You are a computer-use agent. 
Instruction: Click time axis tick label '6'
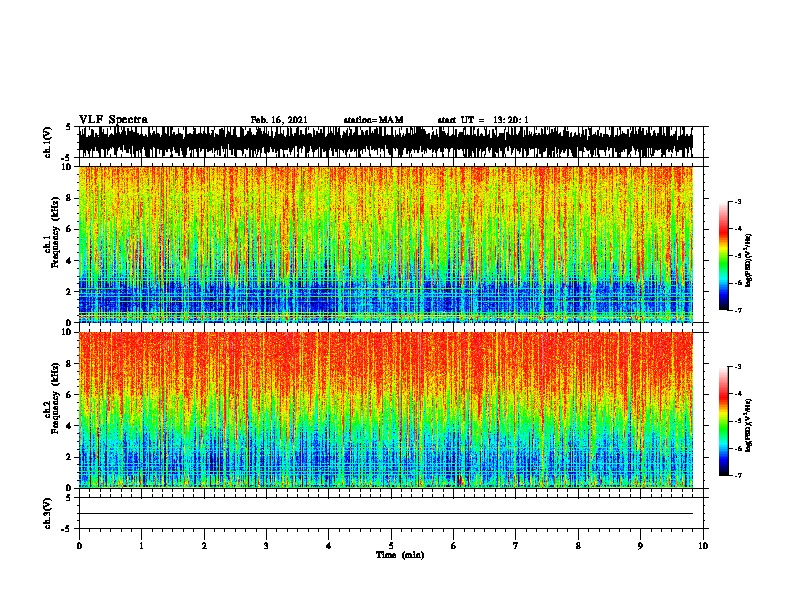pyautogui.click(x=454, y=545)
